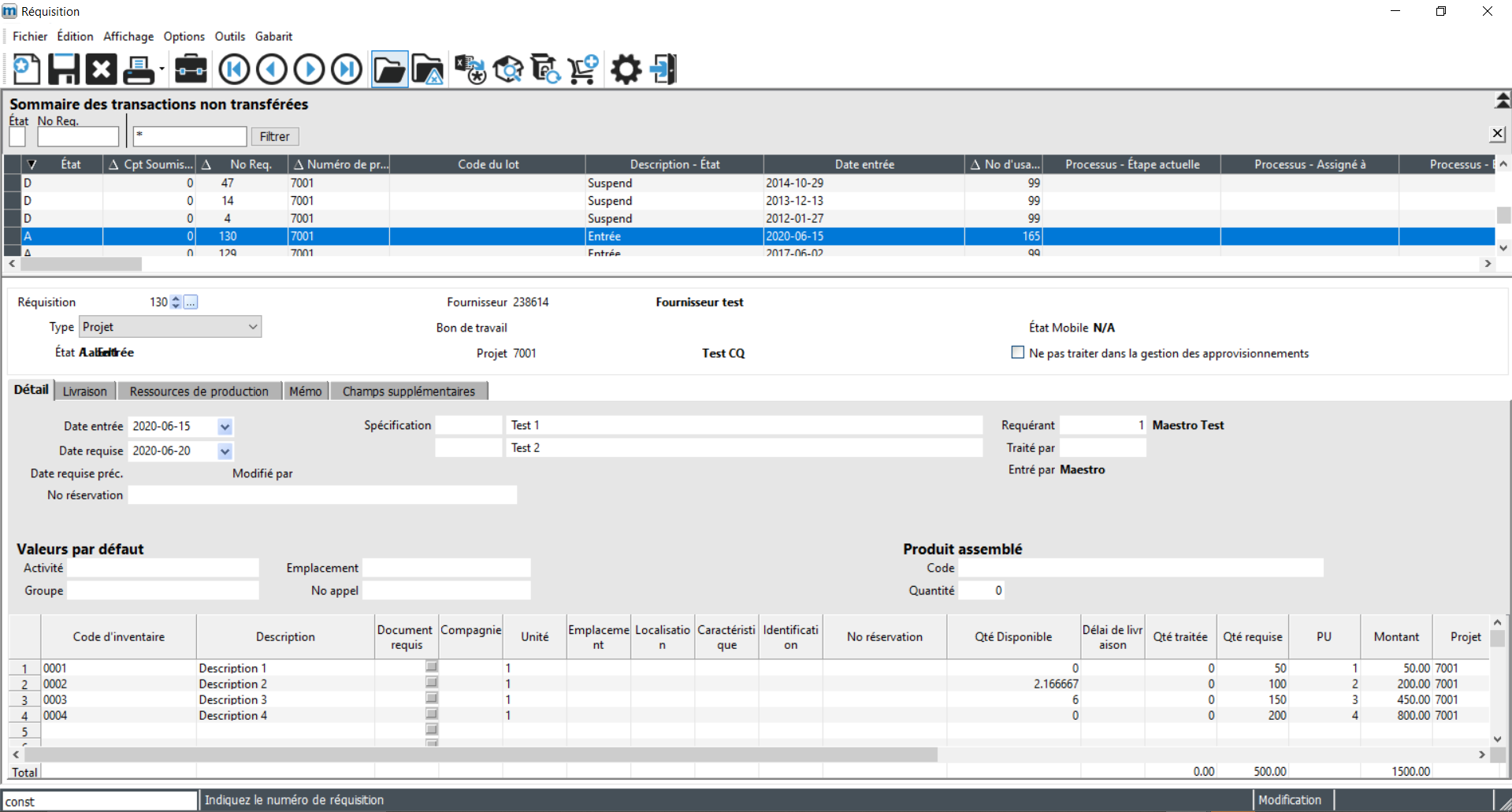Go to the next record

pos(310,69)
